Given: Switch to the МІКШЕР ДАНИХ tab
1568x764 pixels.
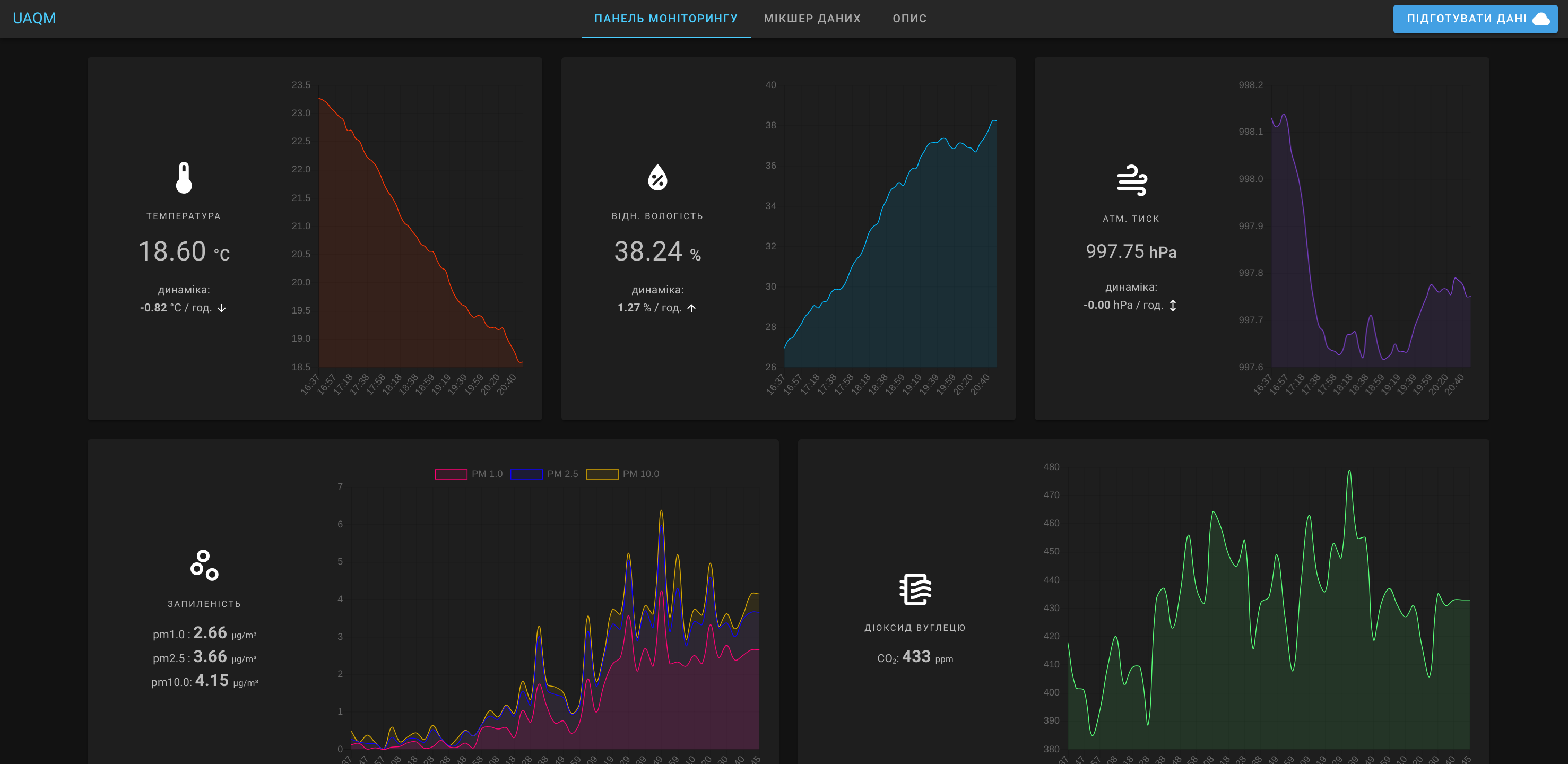Looking at the screenshot, I should pos(812,18).
